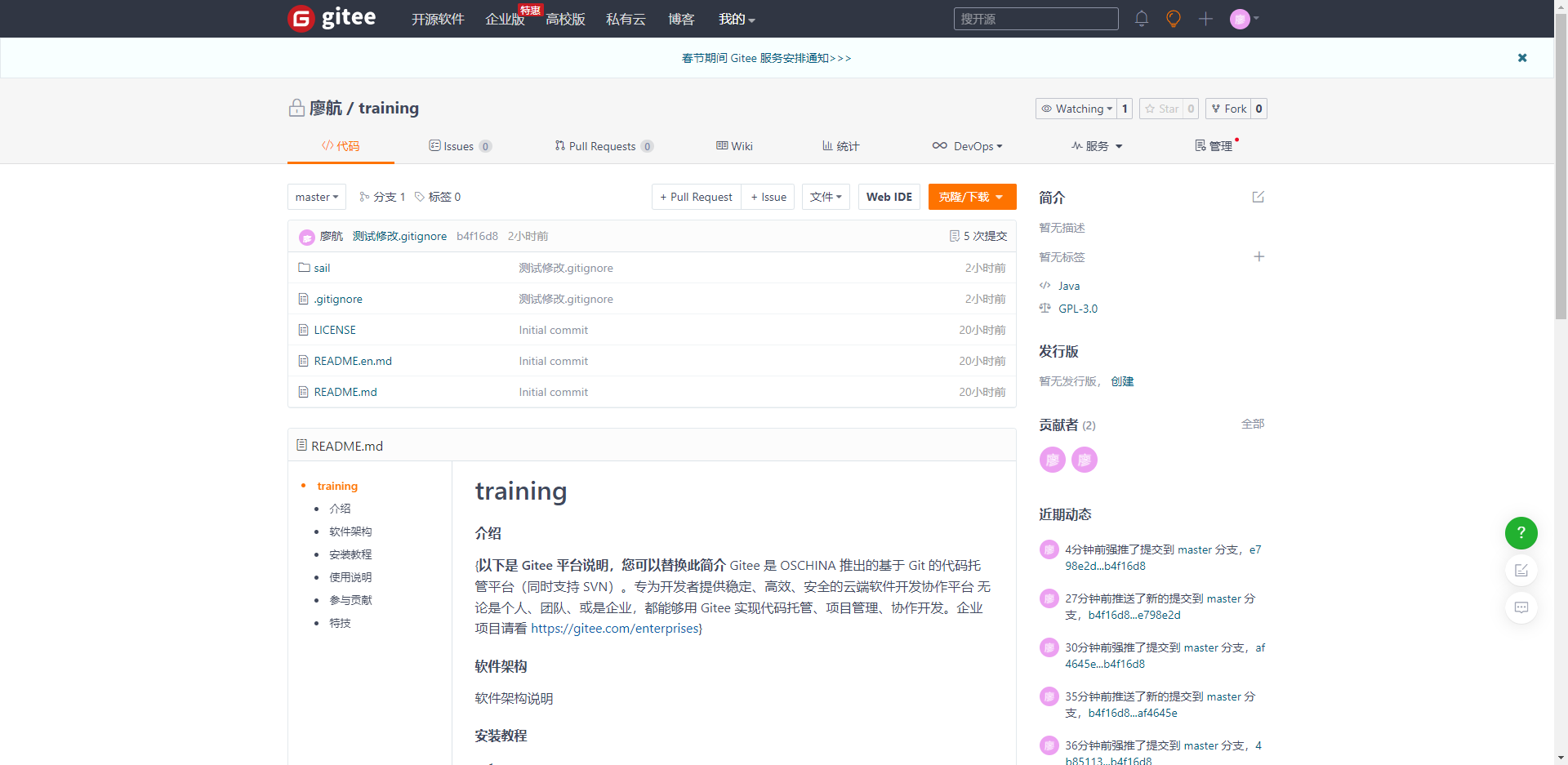Screen dimensions: 1568x765
Task: Click the Gitee logo in header
Action: coord(332,18)
